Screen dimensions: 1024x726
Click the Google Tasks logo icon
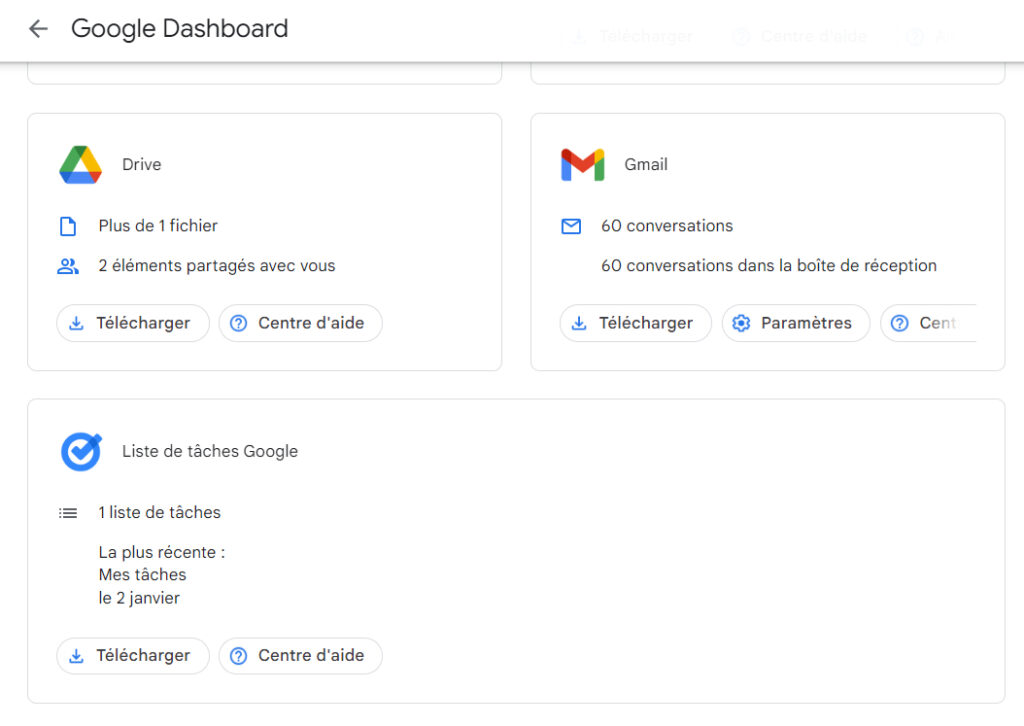point(81,452)
